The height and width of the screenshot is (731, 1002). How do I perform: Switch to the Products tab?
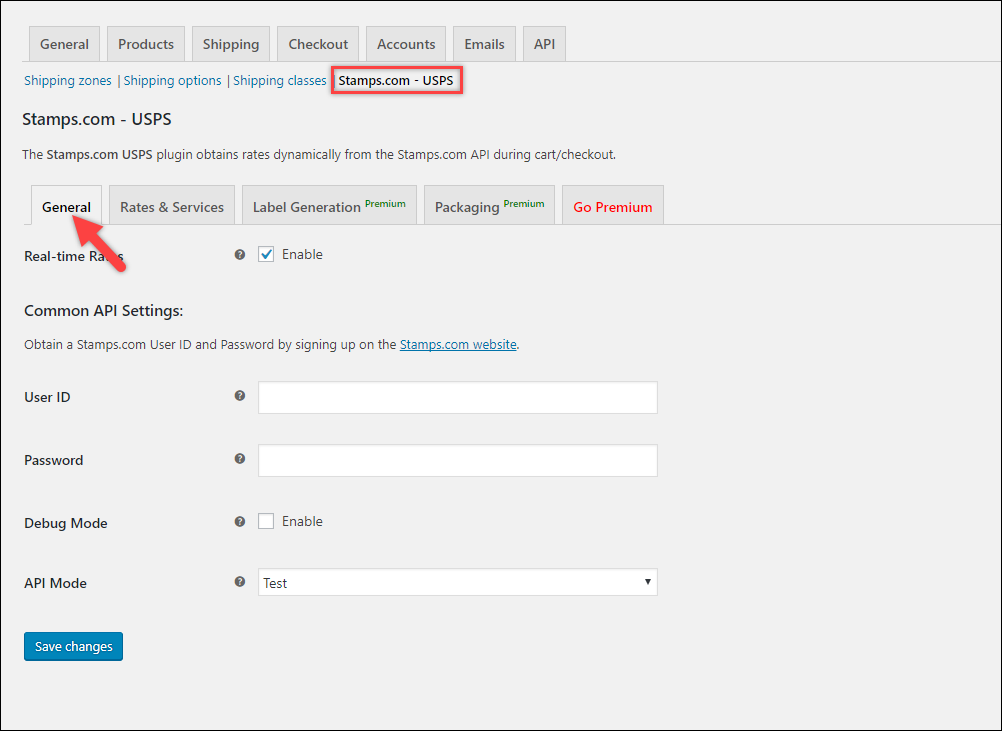[146, 44]
